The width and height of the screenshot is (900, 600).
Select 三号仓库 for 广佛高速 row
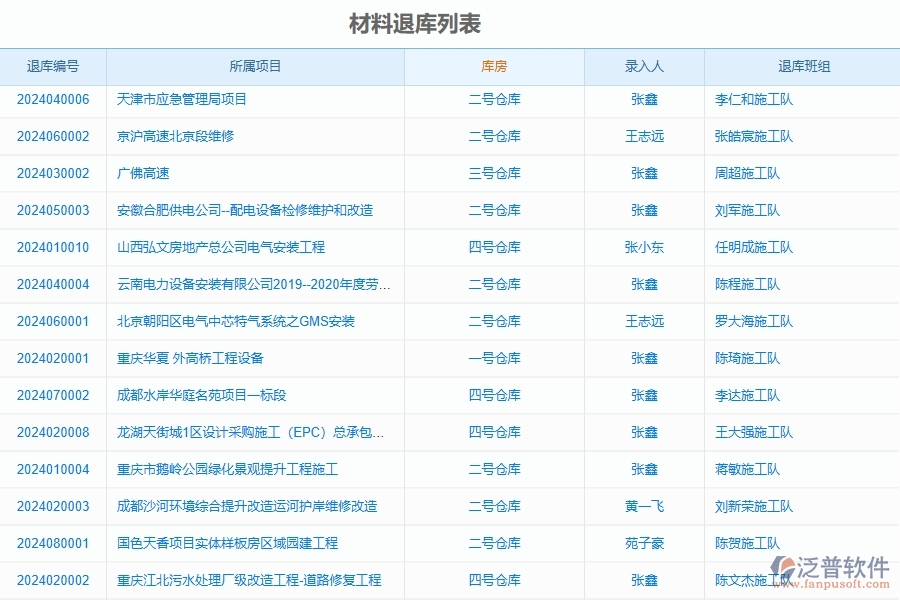point(495,173)
